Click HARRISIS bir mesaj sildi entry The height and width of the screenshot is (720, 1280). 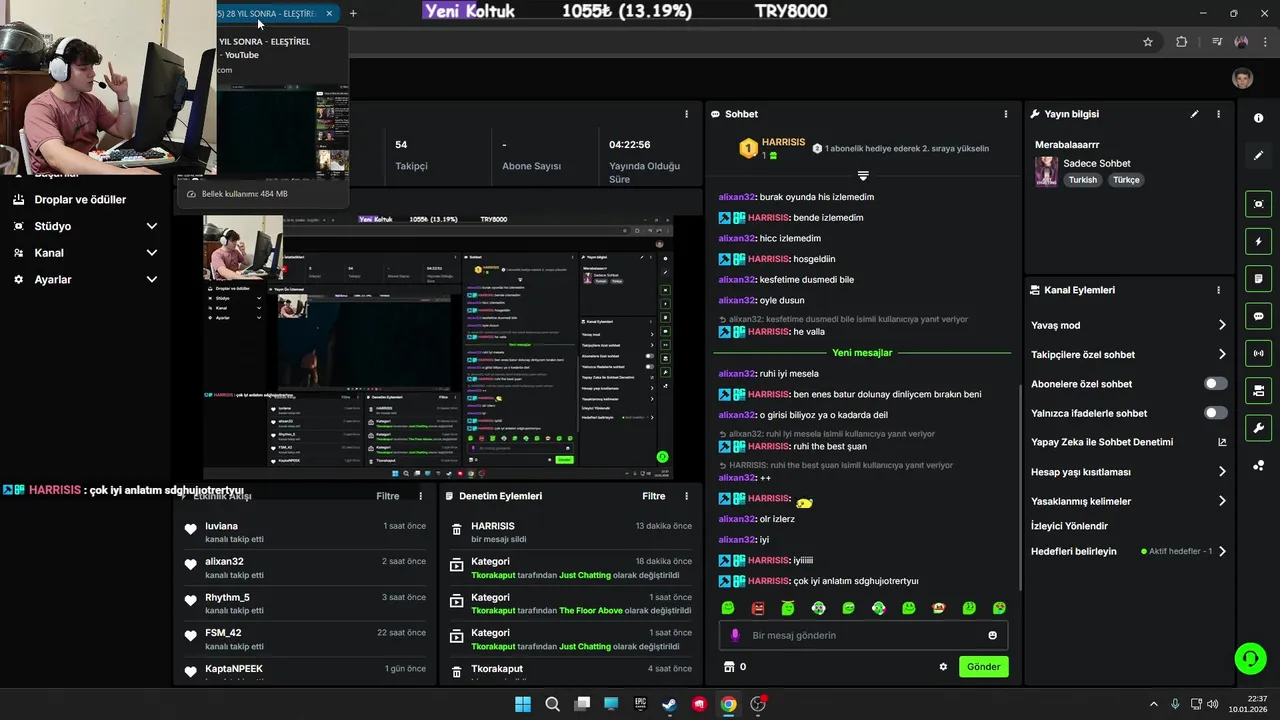click(x=570, y=532)
